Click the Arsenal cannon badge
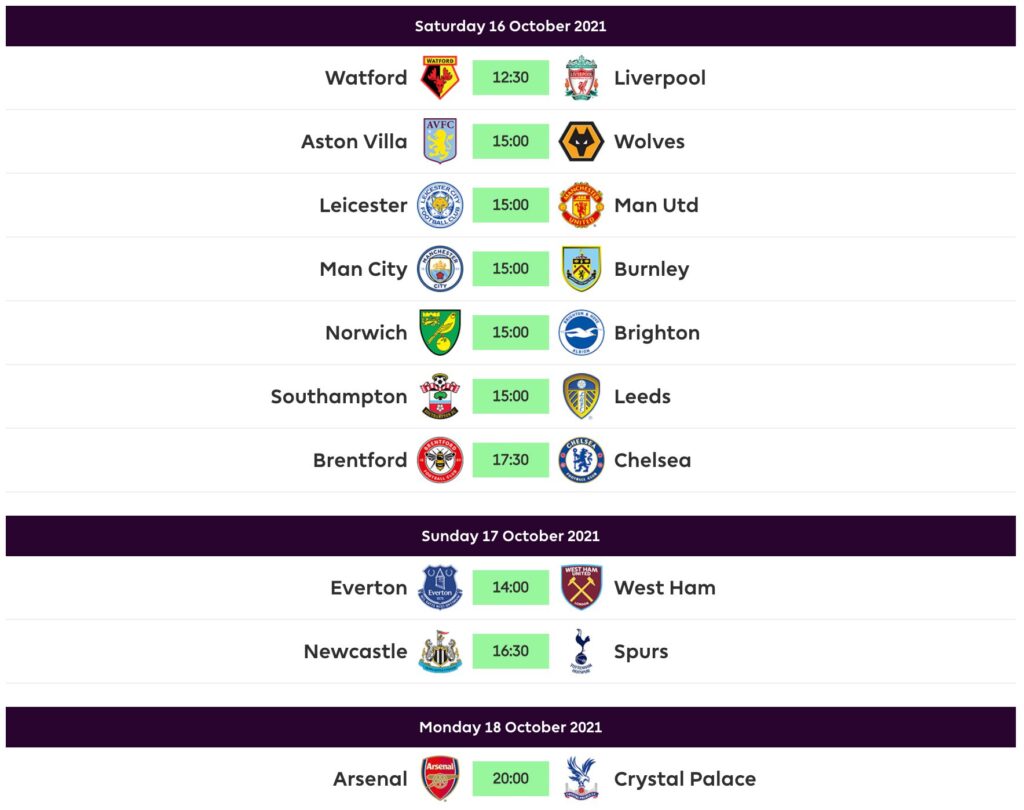 (x=440, y=779)
